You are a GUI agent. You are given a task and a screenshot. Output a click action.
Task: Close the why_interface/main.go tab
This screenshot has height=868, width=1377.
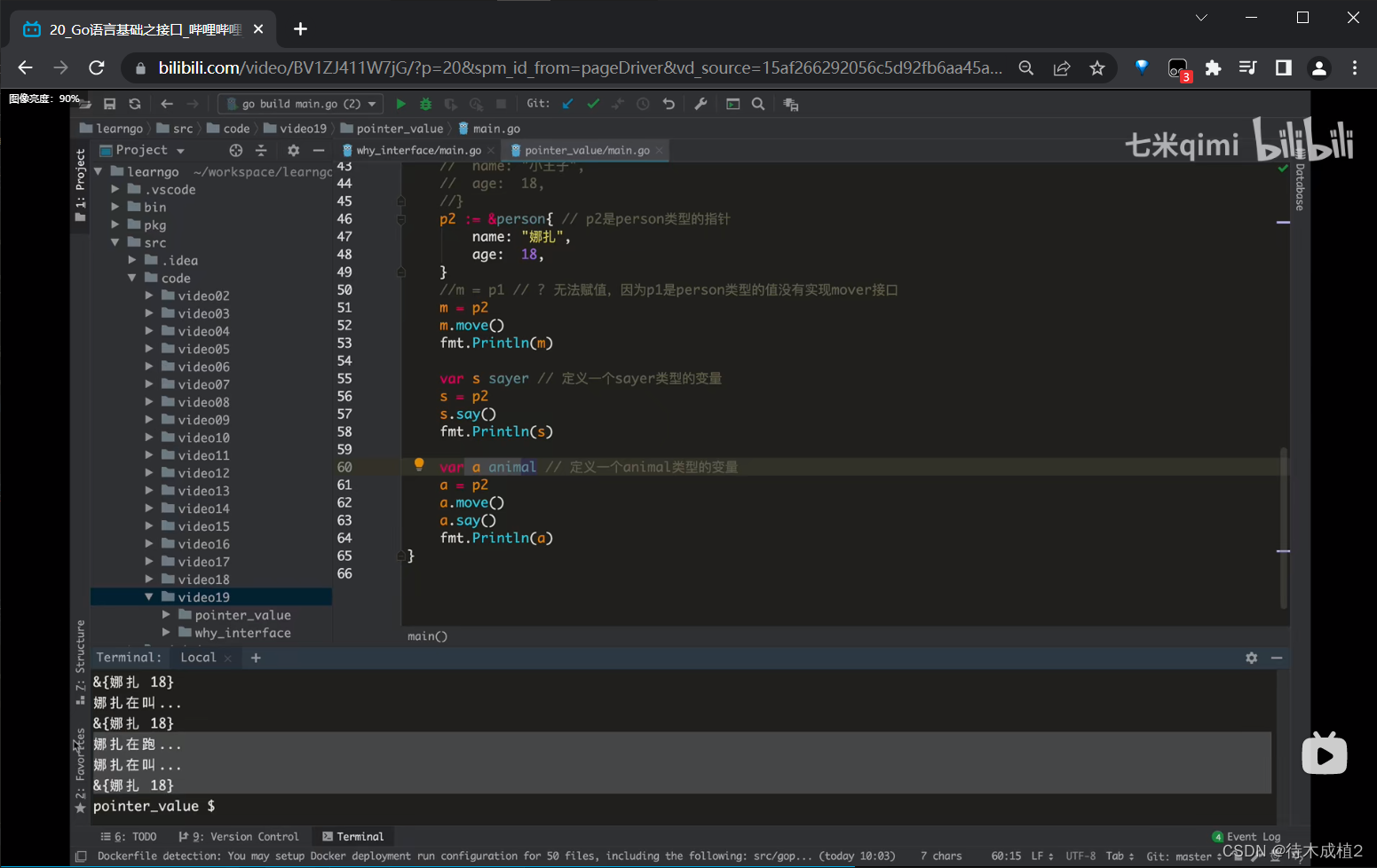coord(491,151)
